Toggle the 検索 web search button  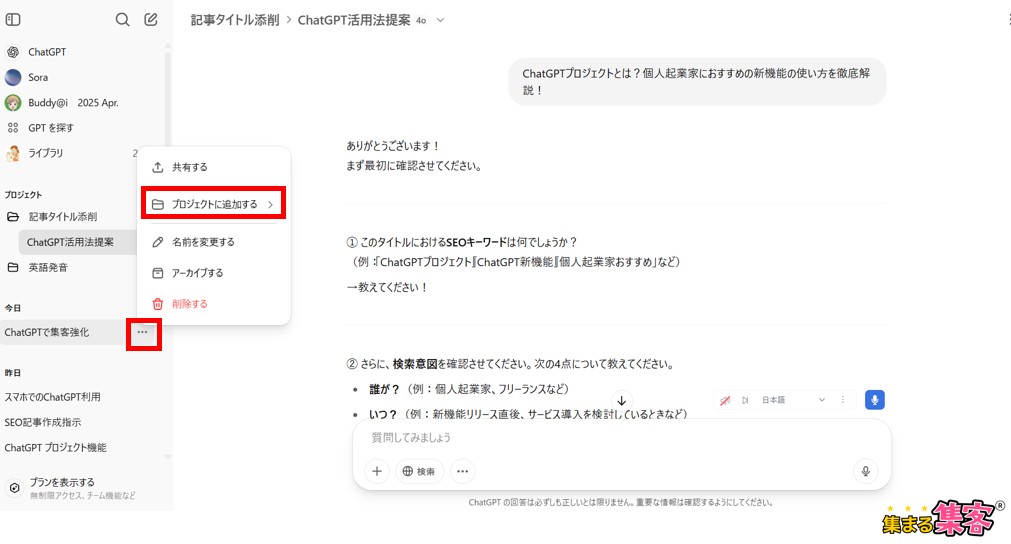419,471
